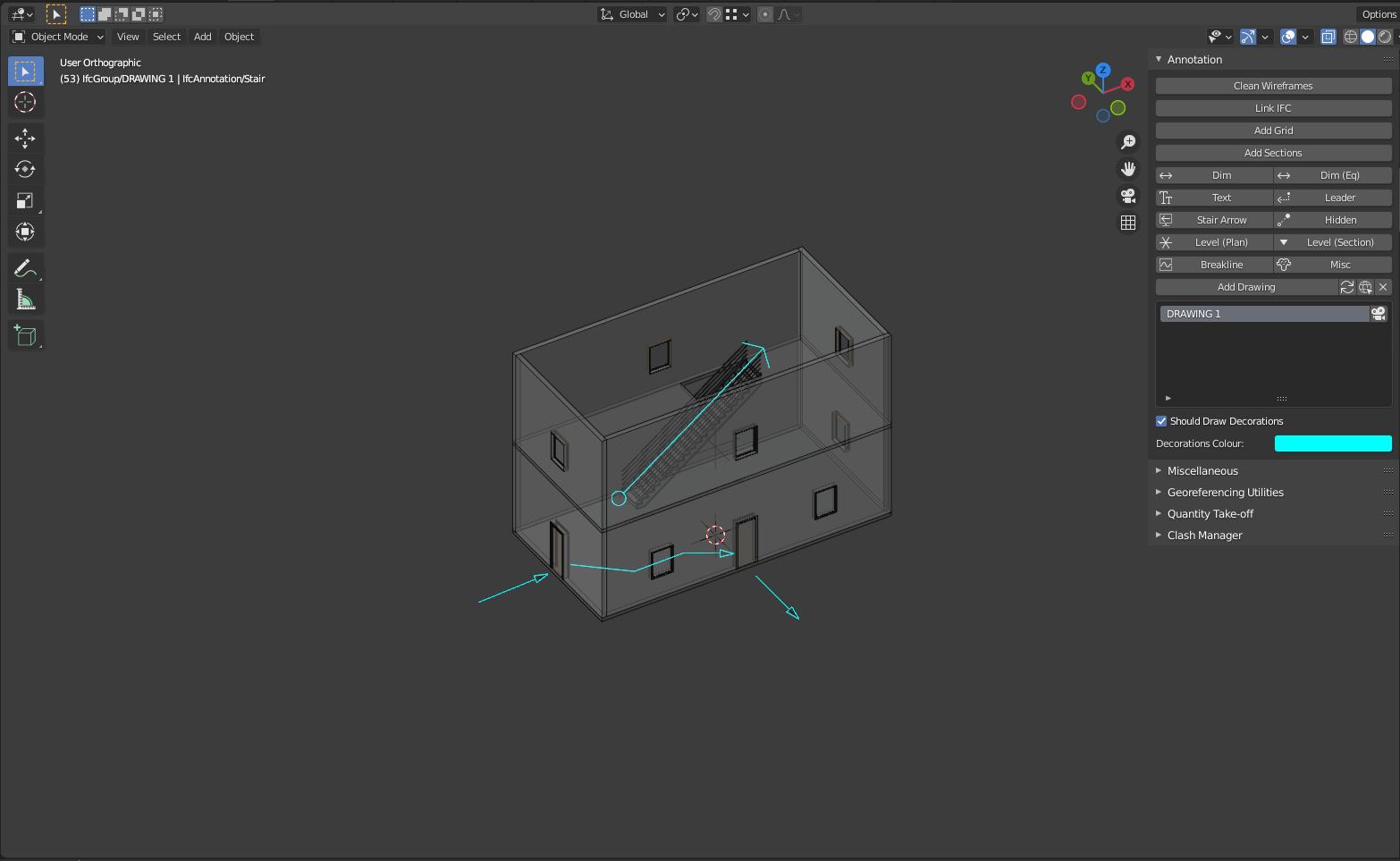Choose Subtract selection mode icon
1400x861 pixels.
(122, 14)
